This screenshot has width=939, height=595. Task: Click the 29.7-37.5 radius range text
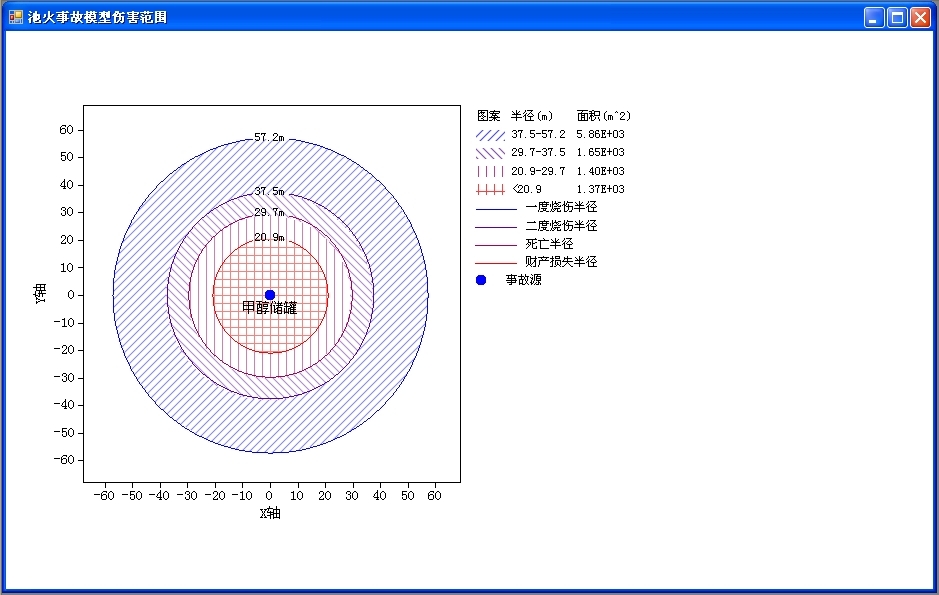[538, 152]
